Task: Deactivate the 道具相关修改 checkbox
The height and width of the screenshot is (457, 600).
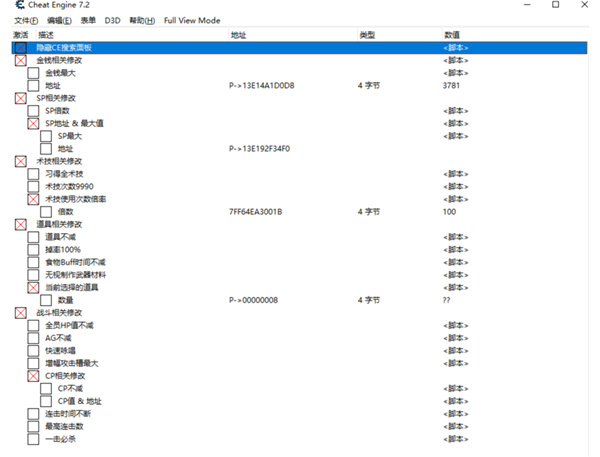Action: pyautogui.click(x=21, y=224)
